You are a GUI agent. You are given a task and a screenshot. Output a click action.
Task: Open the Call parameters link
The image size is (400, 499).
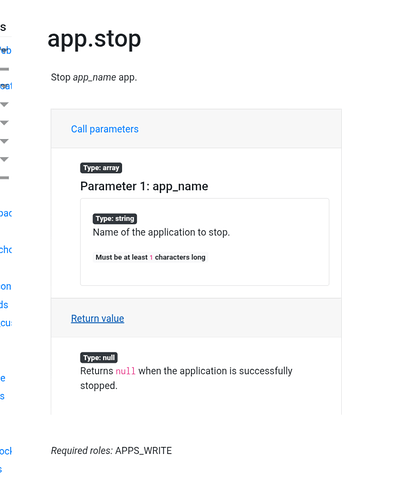click(x=105, y=129)
